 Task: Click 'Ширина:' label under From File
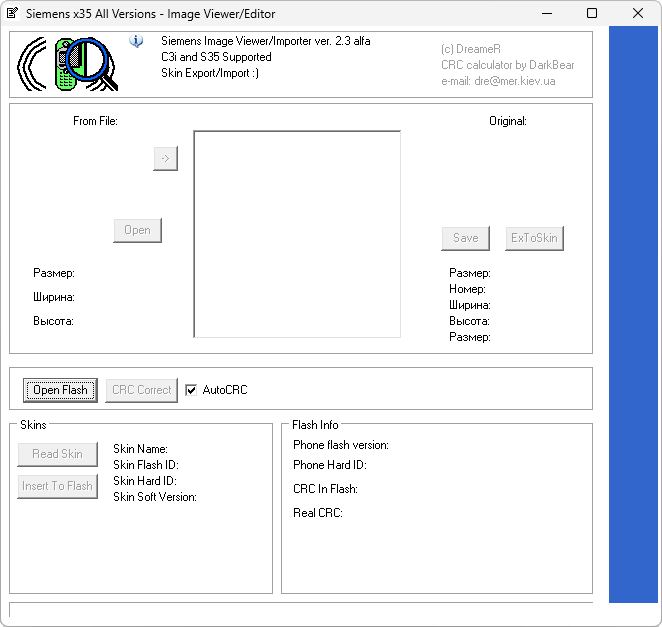click(54, 297)
